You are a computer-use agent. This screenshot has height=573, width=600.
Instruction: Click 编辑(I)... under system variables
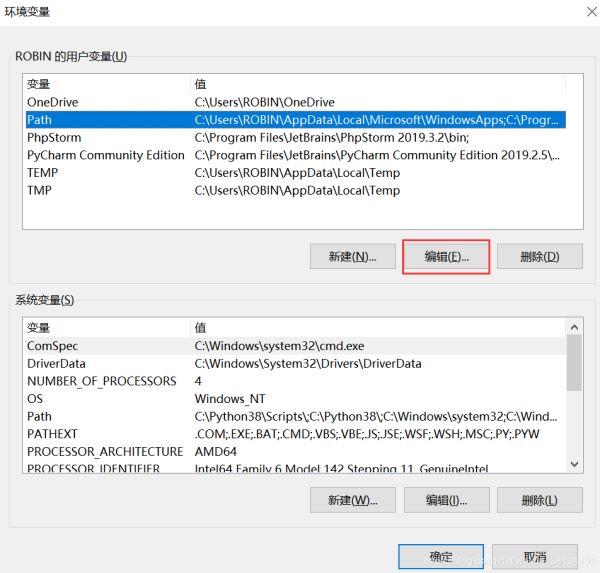tap(447, 500)
